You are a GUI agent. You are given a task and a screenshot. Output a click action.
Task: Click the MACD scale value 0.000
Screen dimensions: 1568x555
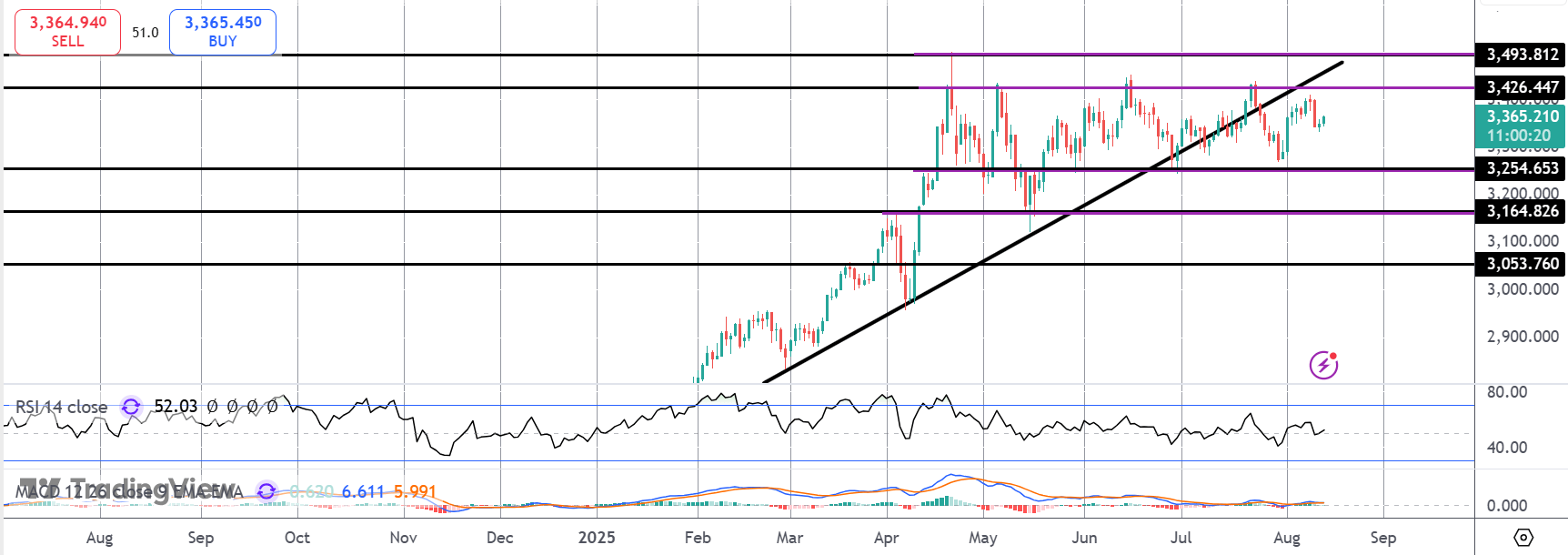1507,506
